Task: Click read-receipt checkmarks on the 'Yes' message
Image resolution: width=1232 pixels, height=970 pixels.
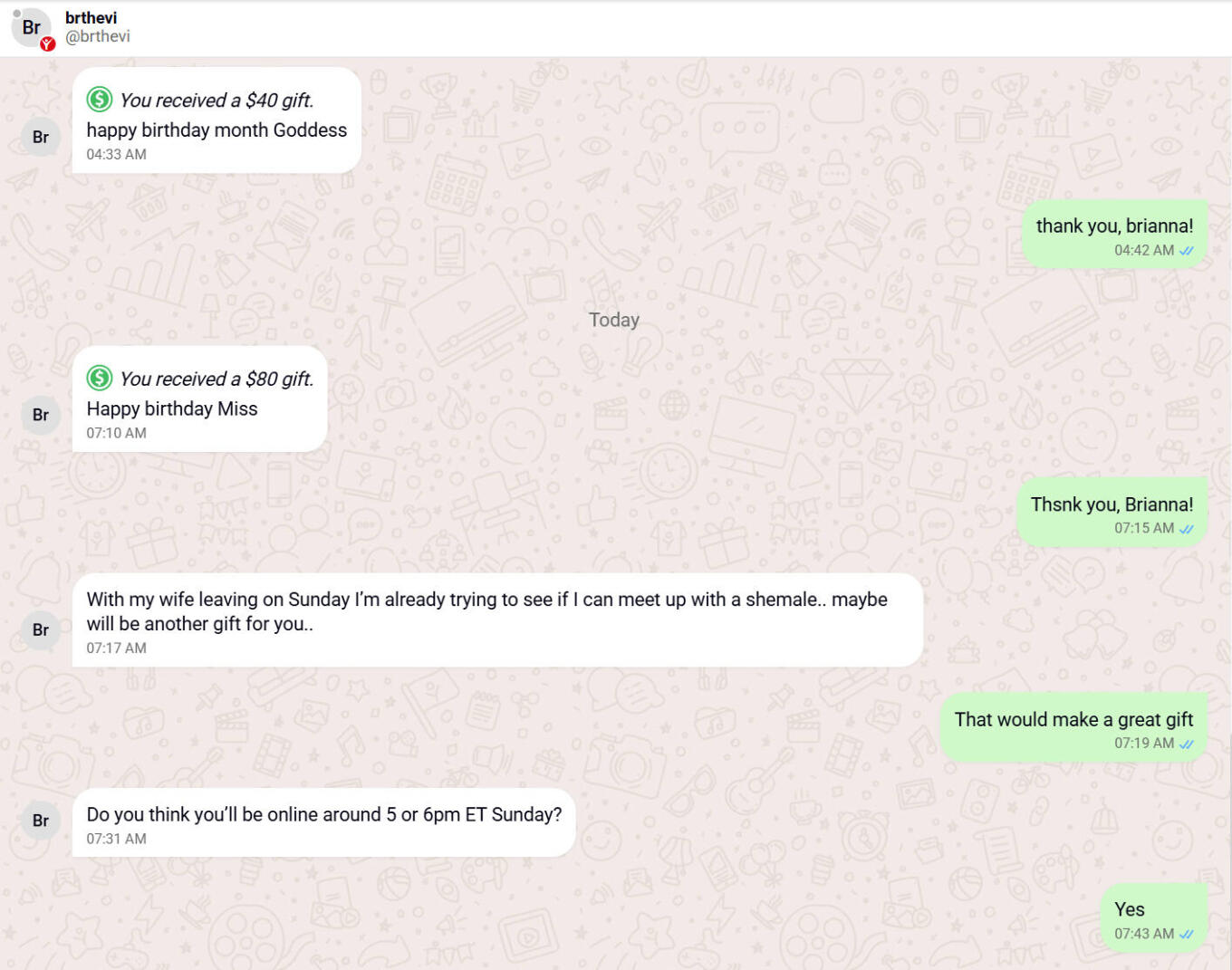Action: coord(1187,935)
